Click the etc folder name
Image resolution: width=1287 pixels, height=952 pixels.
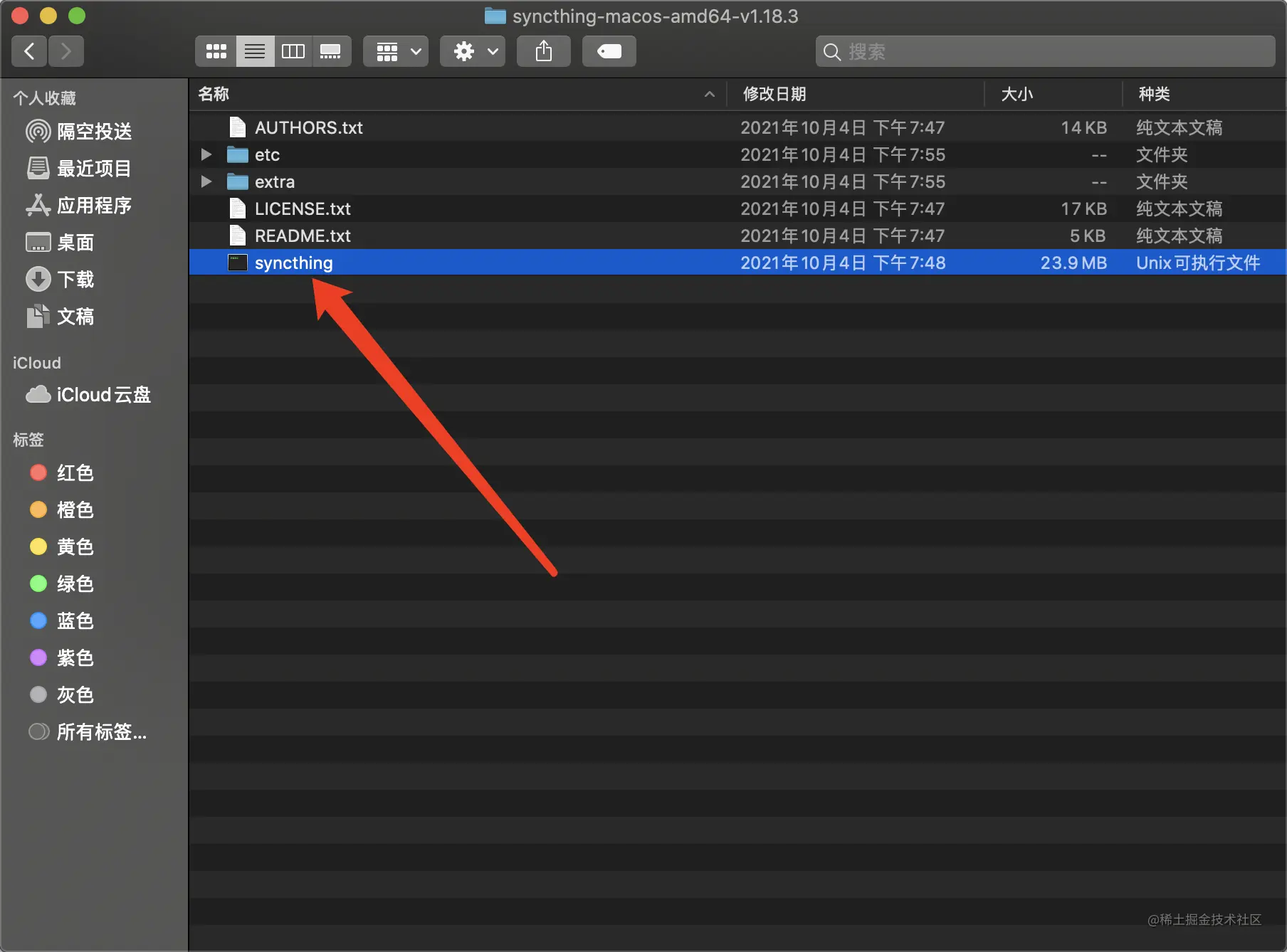point(268,154)
